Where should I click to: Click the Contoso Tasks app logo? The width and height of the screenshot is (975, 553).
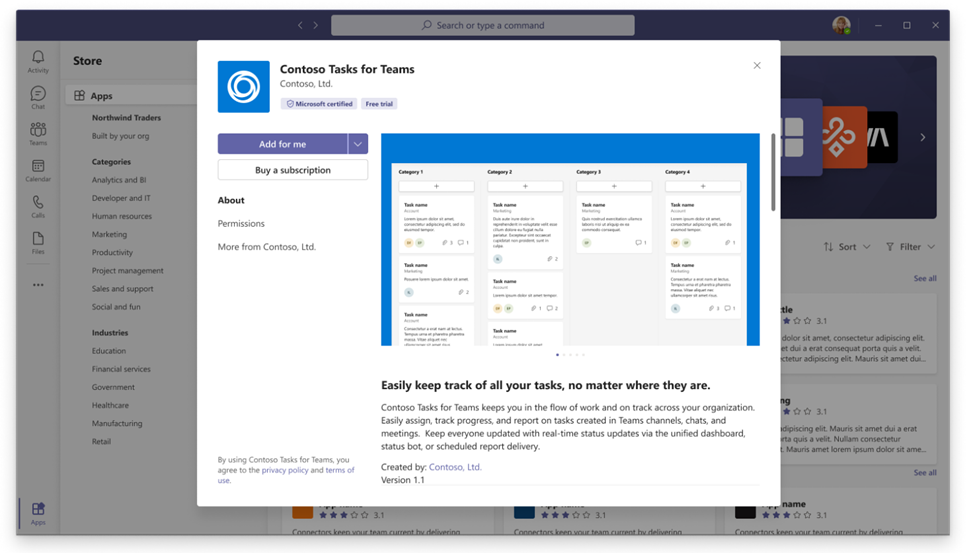tap(243, 87)
